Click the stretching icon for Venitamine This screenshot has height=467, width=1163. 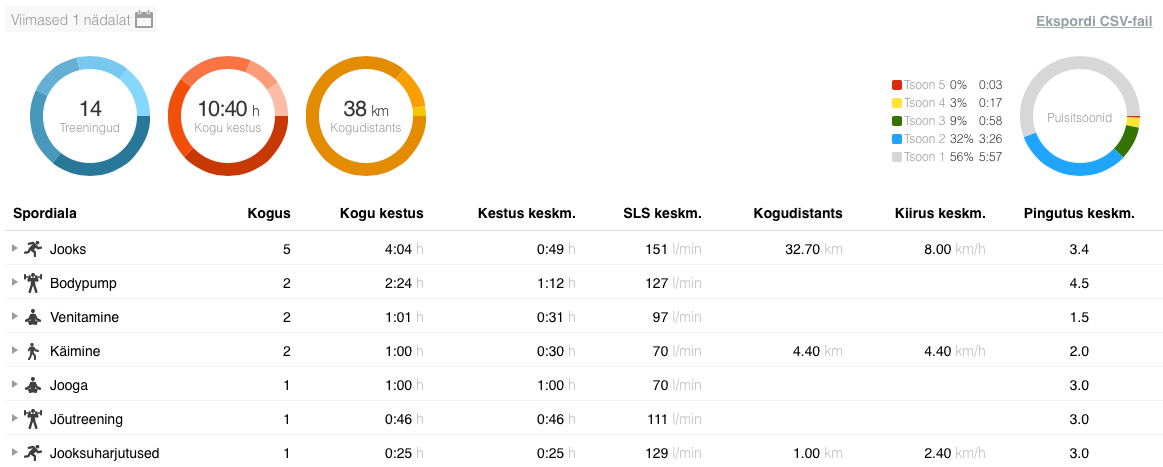coord(33,317)
